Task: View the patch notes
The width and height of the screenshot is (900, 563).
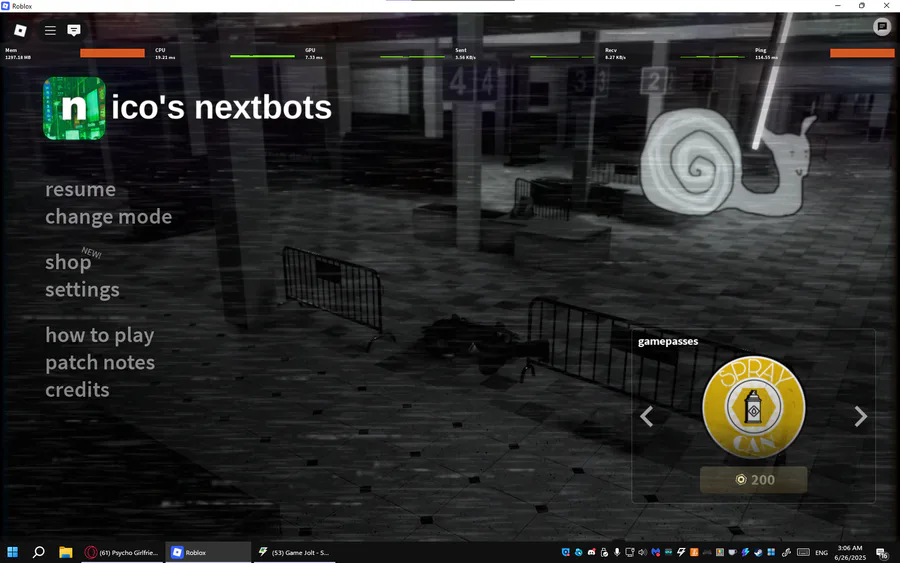Action: [x=100, y=363]
